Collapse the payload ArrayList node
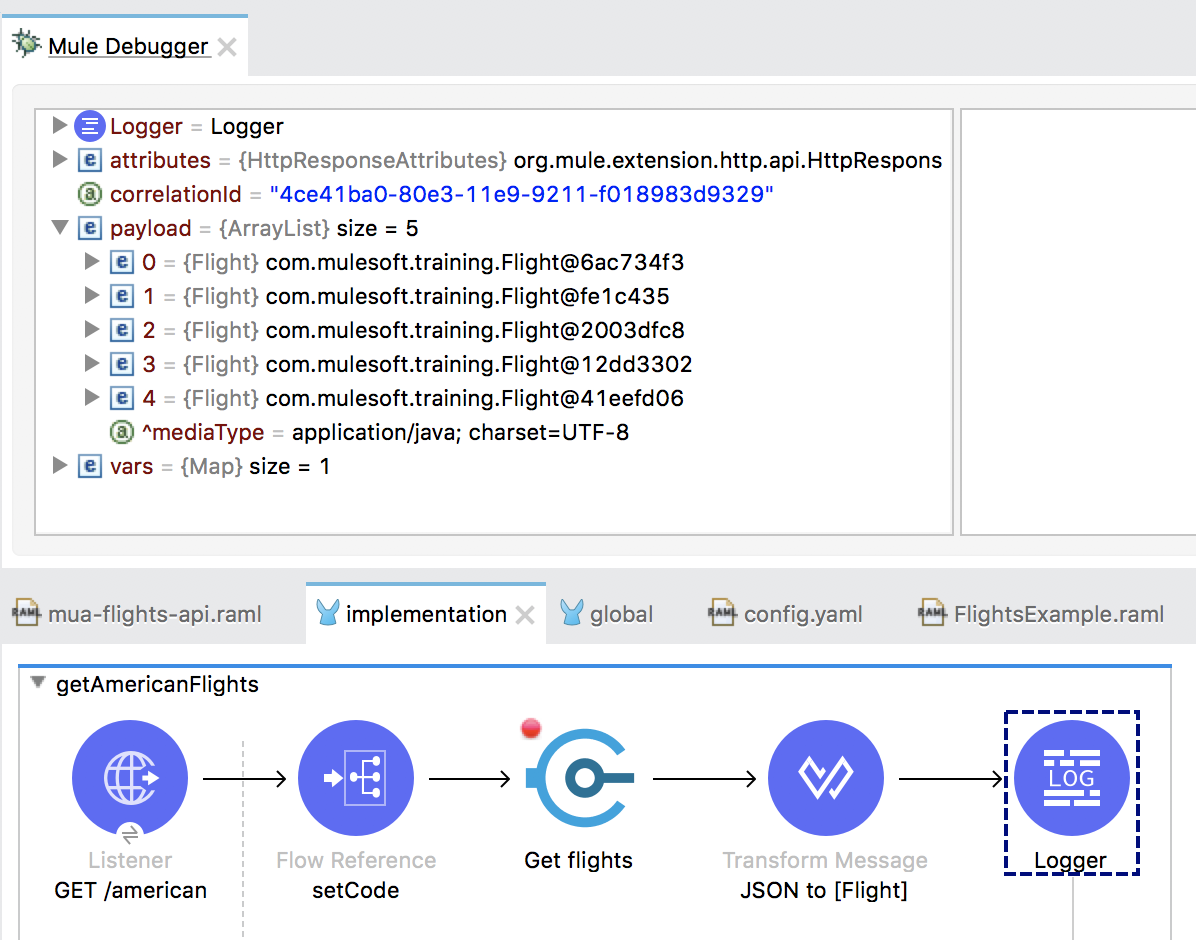 tap(59, 227)
